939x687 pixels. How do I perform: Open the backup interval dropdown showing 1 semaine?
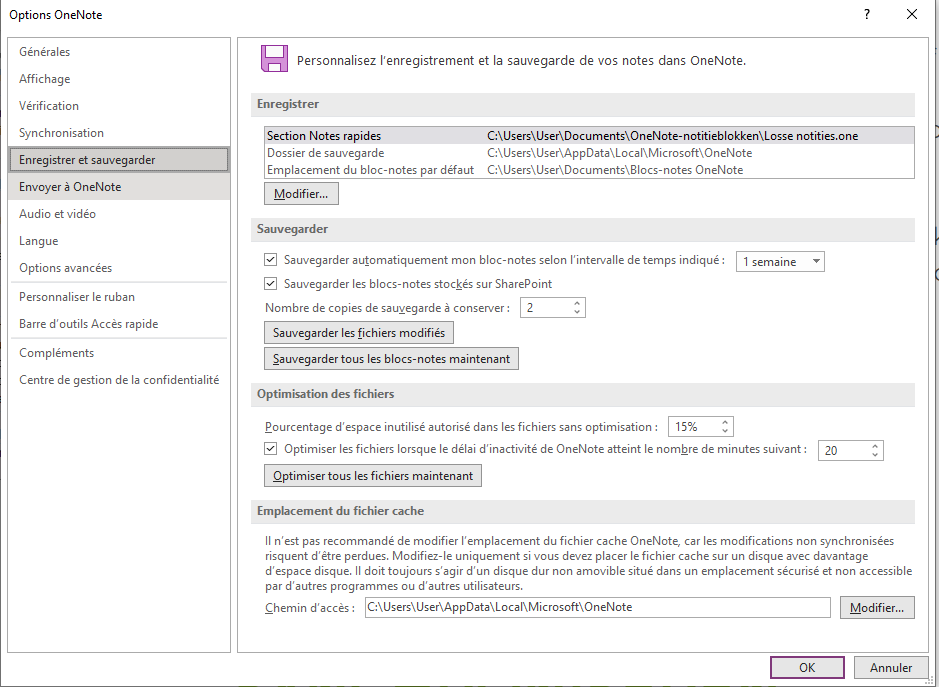coord(780,262)
